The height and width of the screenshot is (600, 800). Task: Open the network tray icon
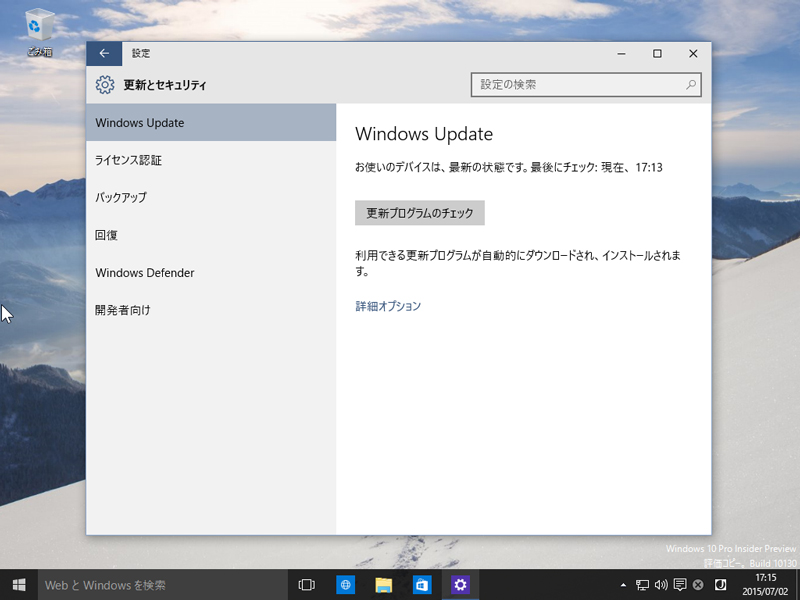[642, 585]
